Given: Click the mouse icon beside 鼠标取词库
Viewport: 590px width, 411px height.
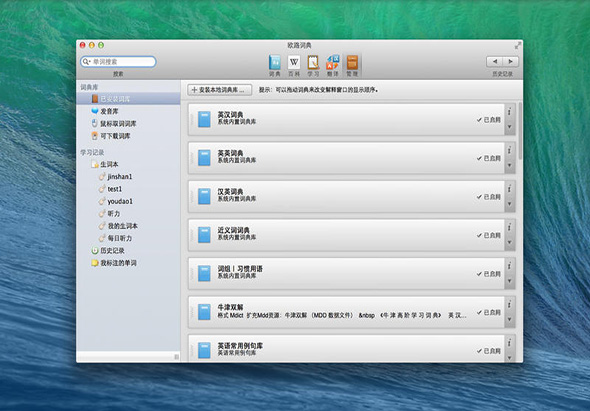Looking at the screenshot, I should [95, 123].
